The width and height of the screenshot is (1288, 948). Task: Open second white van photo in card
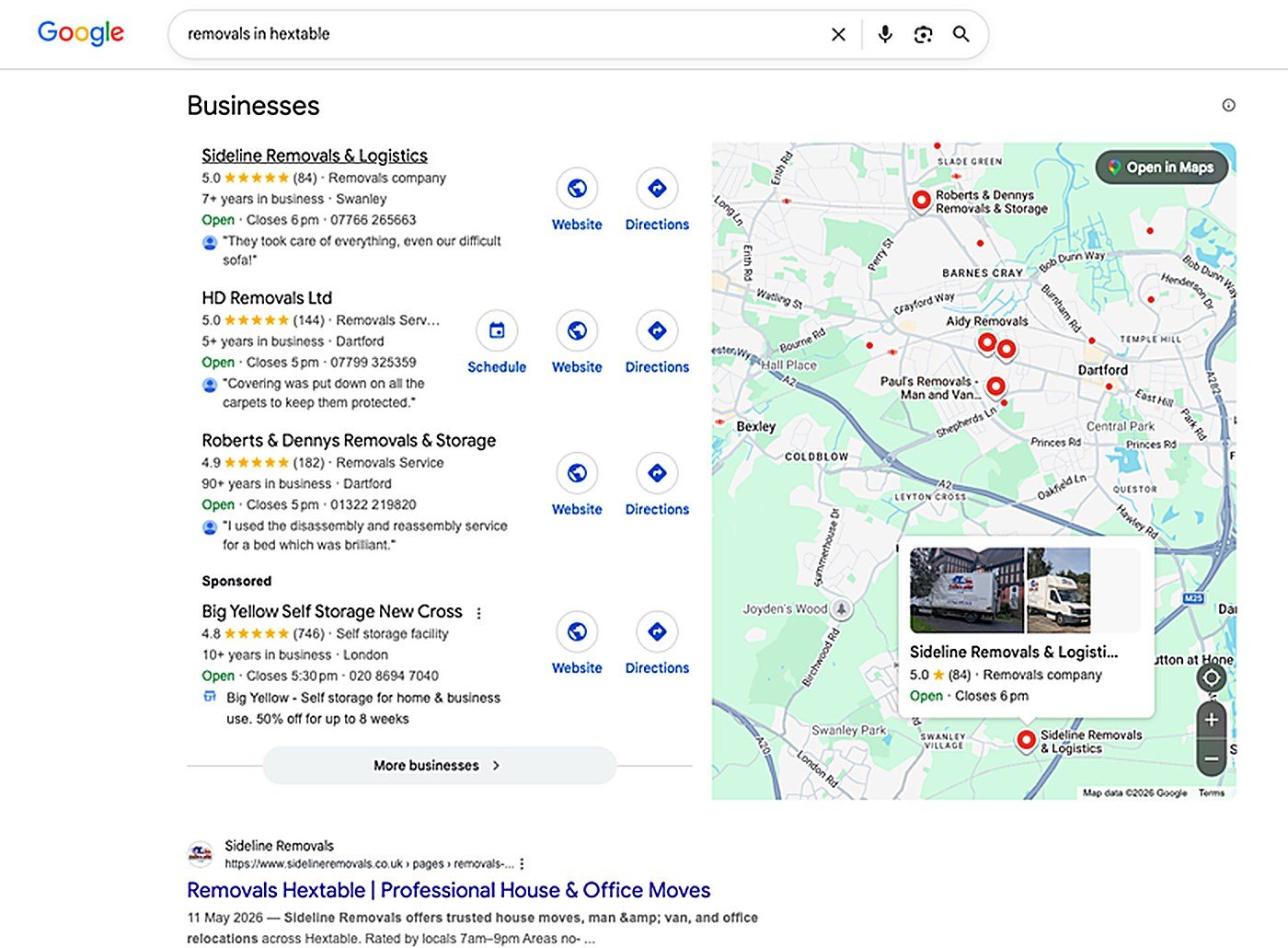(1059, 590)
